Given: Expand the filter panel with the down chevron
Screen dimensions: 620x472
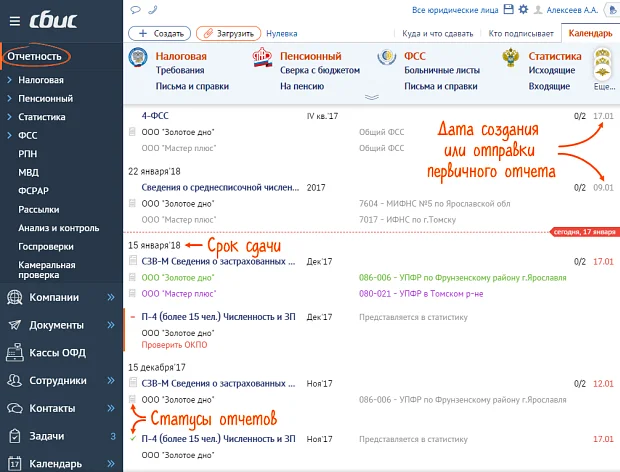Looking at the screenshot, I should [x=372, y=98].
